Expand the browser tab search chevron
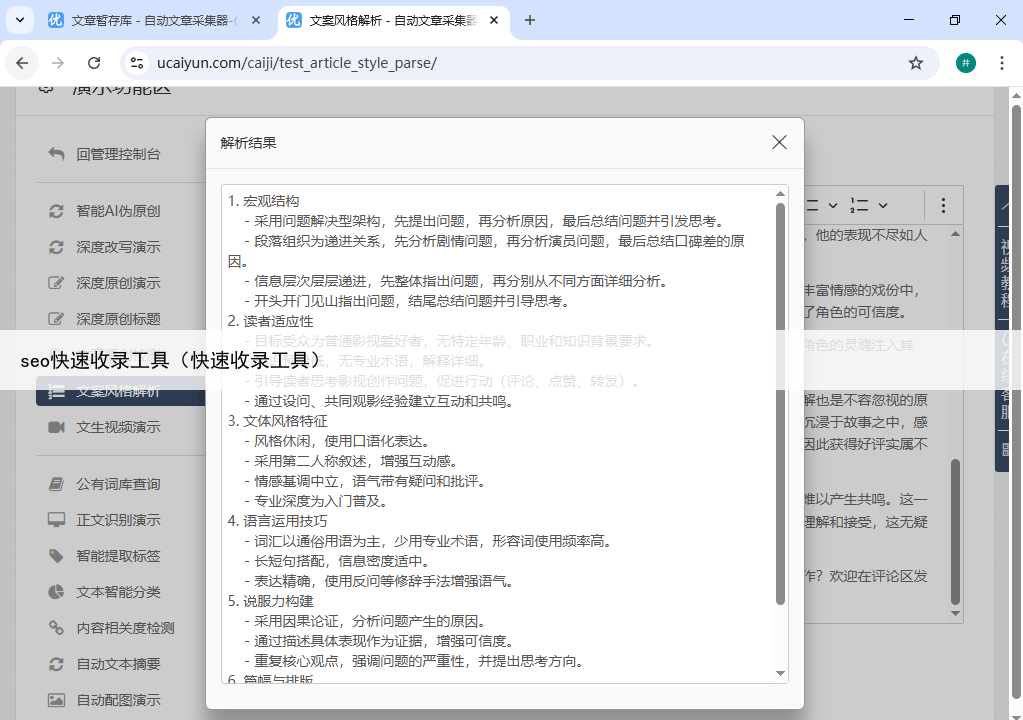The height and width of the screenshot is (720, 1023). click(x=19, y=20)
